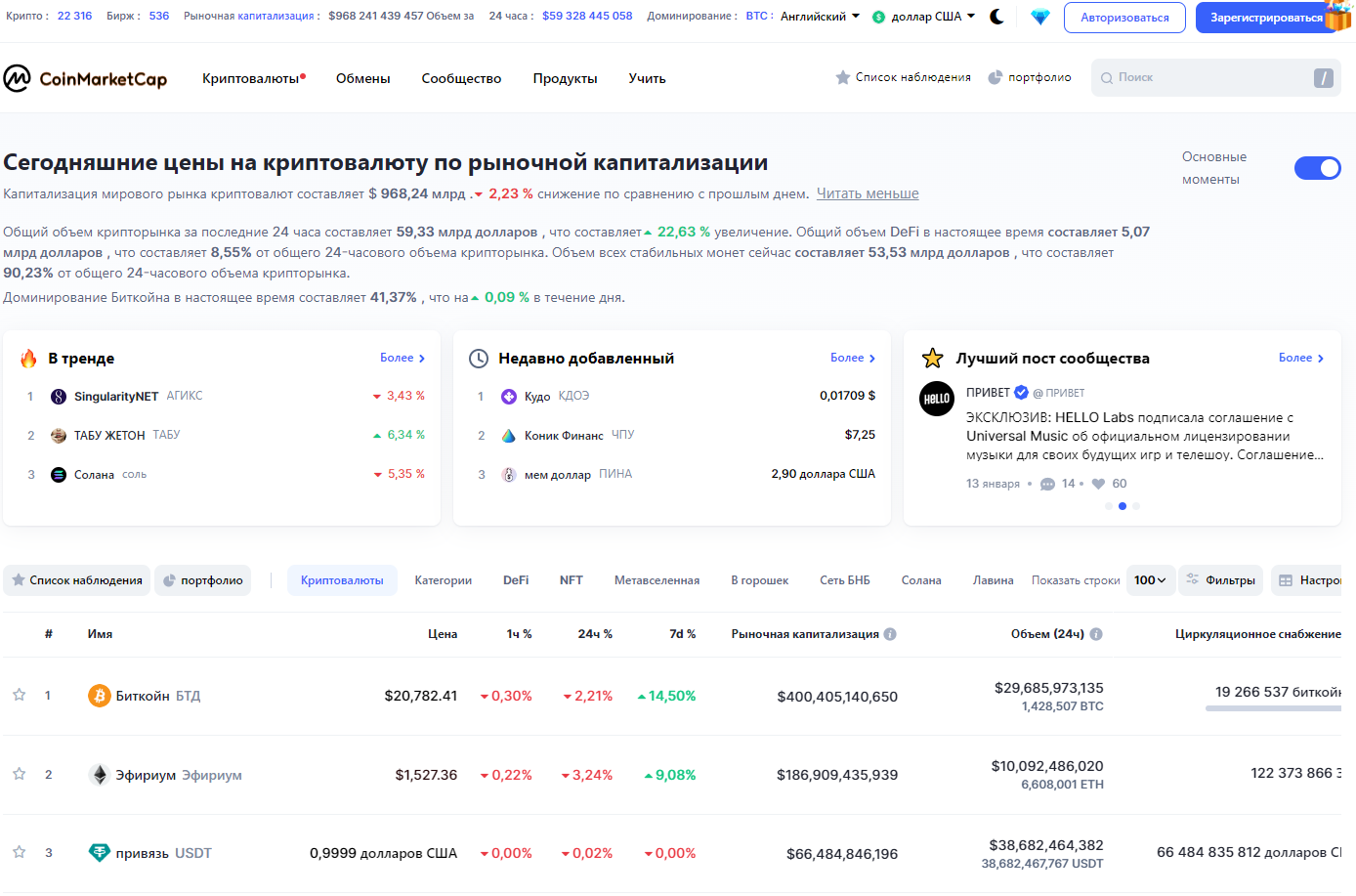Click the HELLO community post avatar
Viewport: 1356px width, 896px height.
[x=937, y=399]
